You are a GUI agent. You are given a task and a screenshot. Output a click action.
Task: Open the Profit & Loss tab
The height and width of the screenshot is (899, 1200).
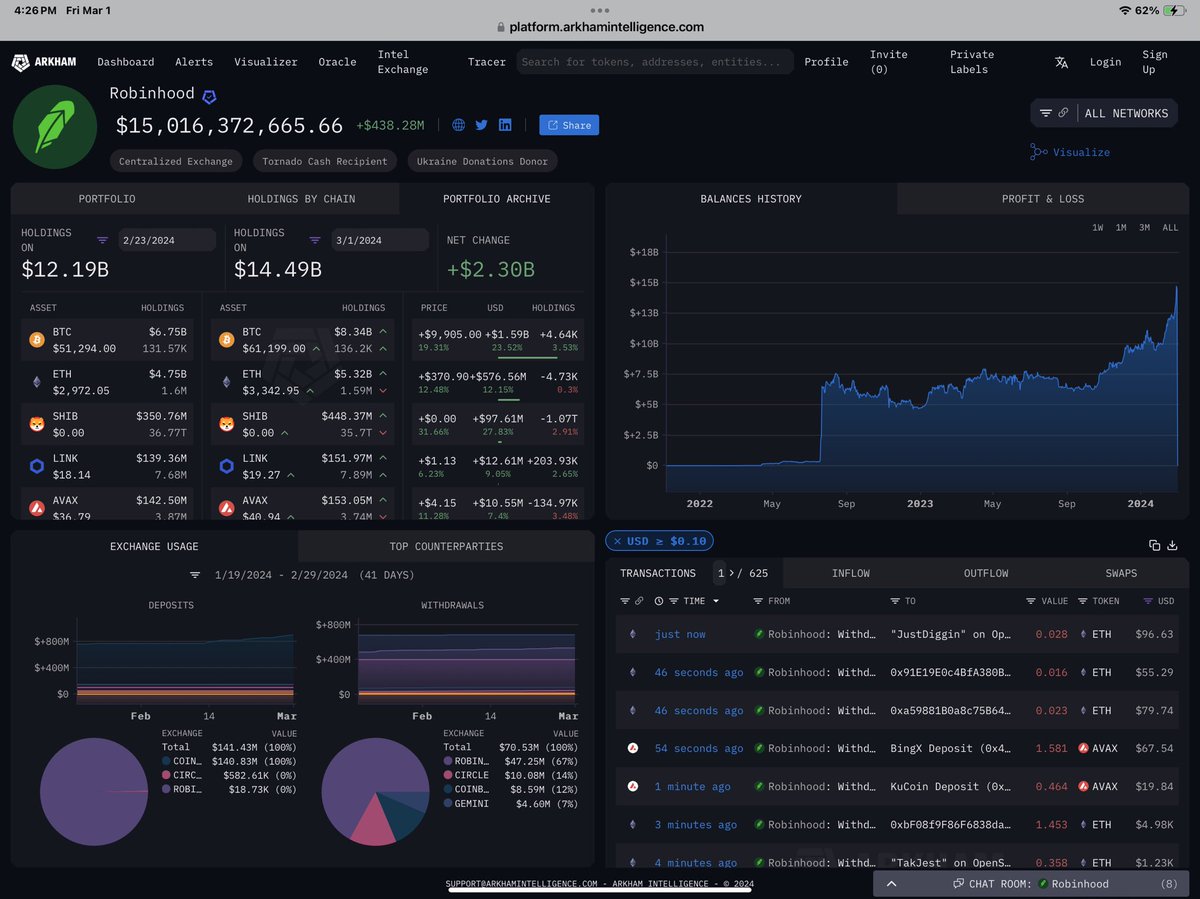[1043, 199]
